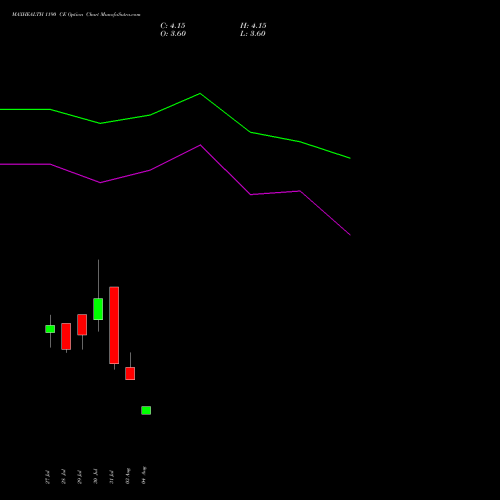Click the '04 Aug' date axis label
This screenshot has height=500, width=500.
point(143,475)
